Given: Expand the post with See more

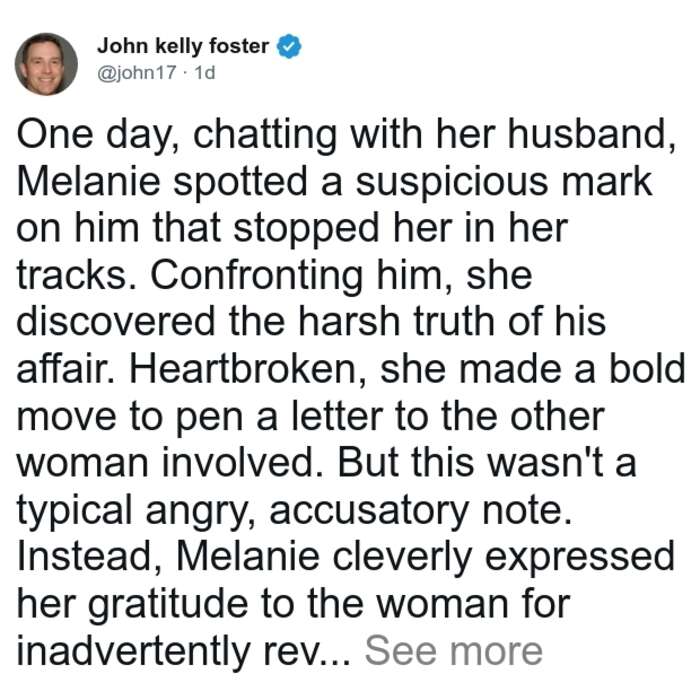Looking at the screenshot, I should pyautogui.click(x=454, y=650).
